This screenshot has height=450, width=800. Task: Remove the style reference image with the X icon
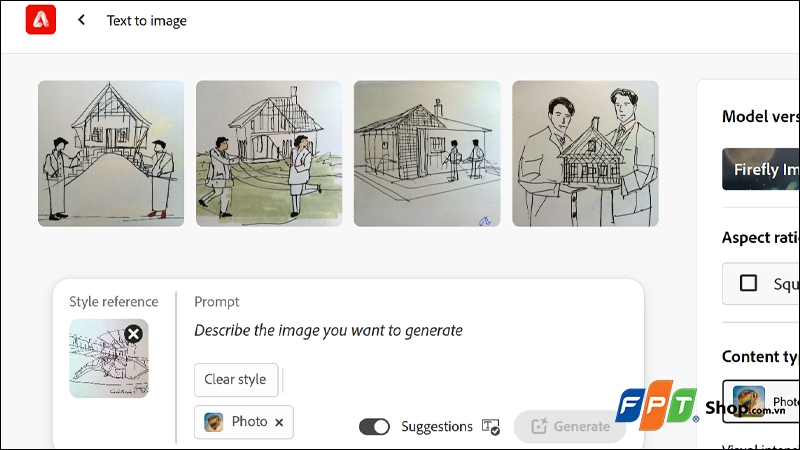click(x=134, y=334)
